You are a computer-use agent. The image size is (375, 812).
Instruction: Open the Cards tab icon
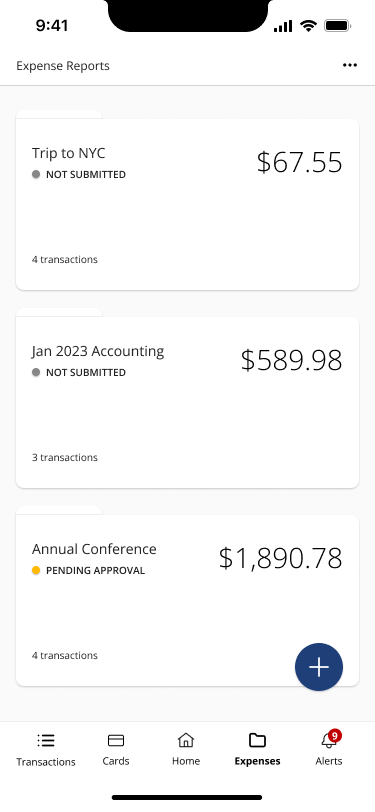(x=116, y=741)
